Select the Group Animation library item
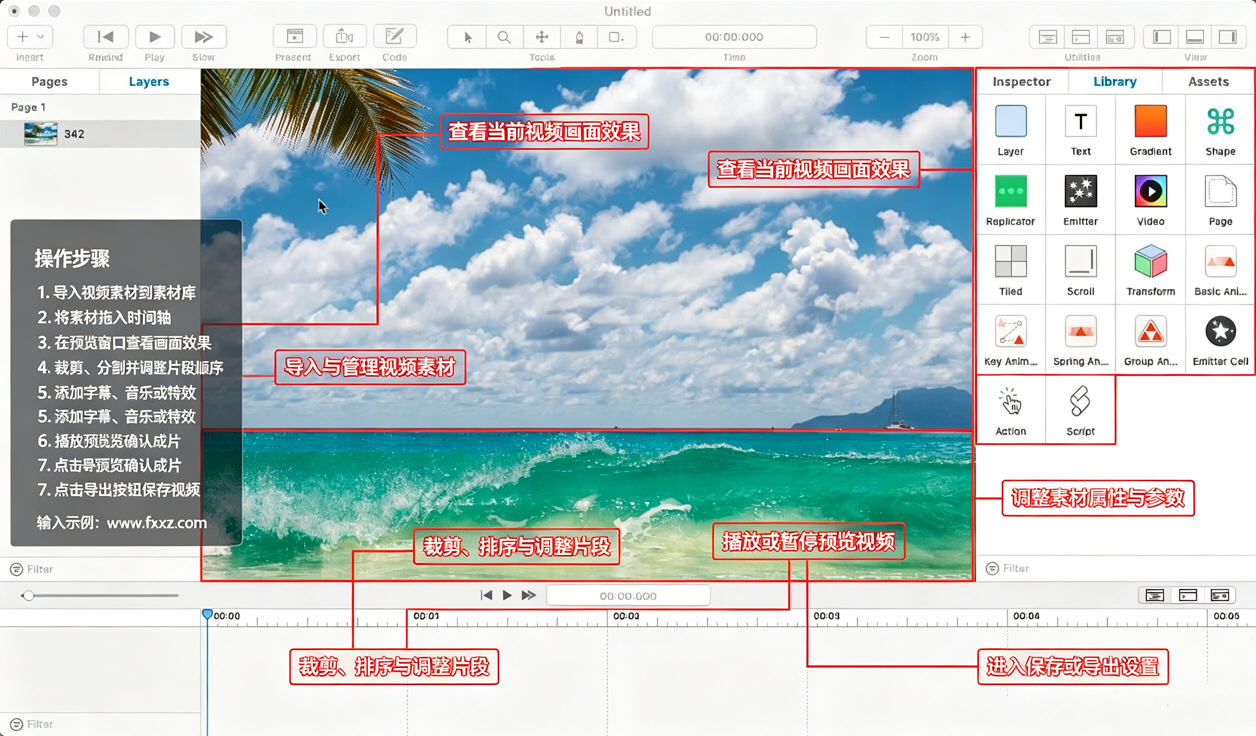The height and width of the screenshot is (736, 1256). pos(1150,340)
